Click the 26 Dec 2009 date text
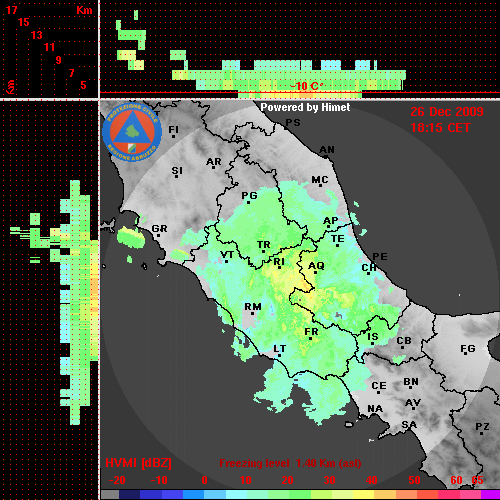500x500 pixels. click(447, 112)
